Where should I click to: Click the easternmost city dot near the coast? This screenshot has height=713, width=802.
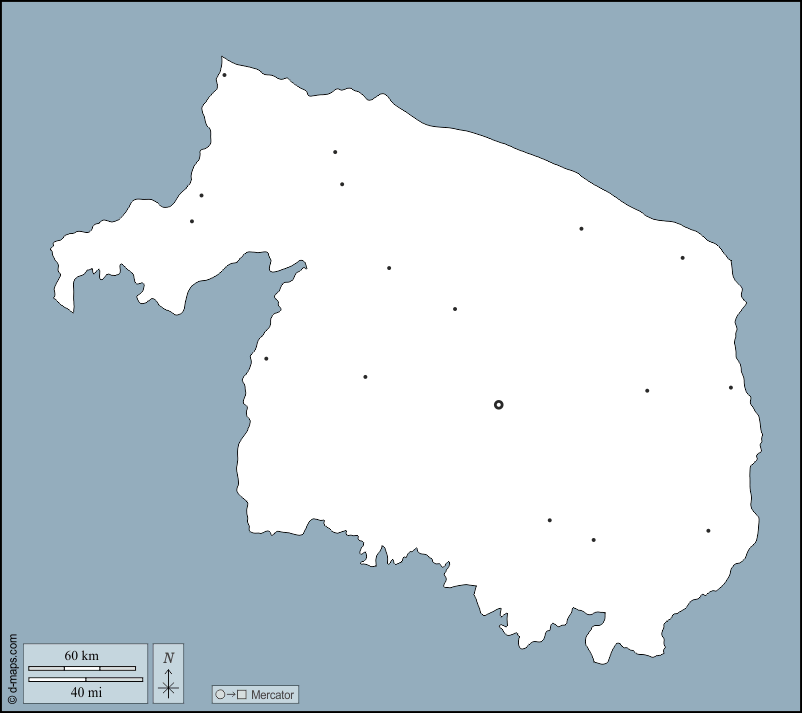click(731, 388)
